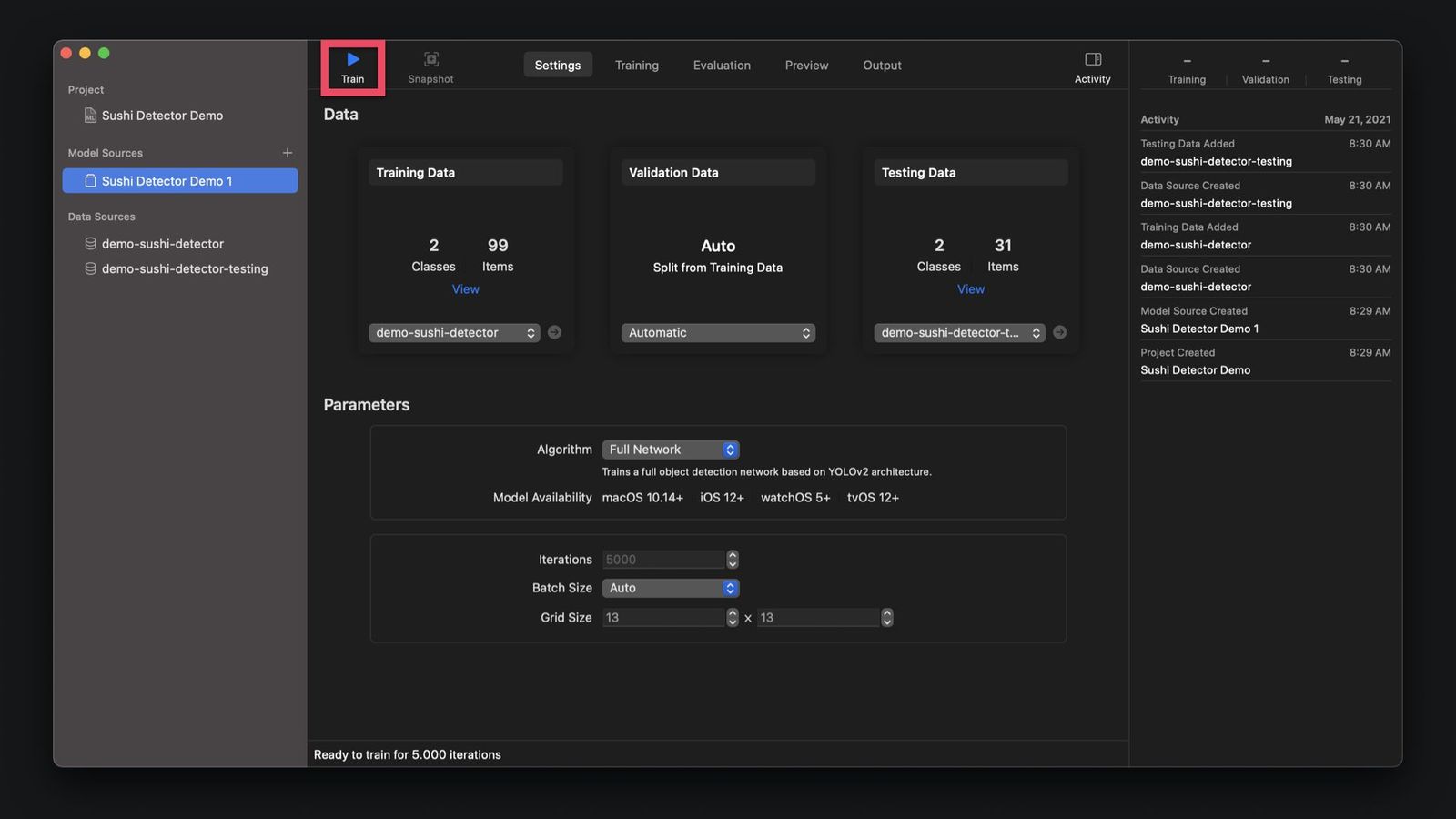Switch to the Preview tab
The height and width of the screenshot is (819, 1456).
[x=806, y=65]
